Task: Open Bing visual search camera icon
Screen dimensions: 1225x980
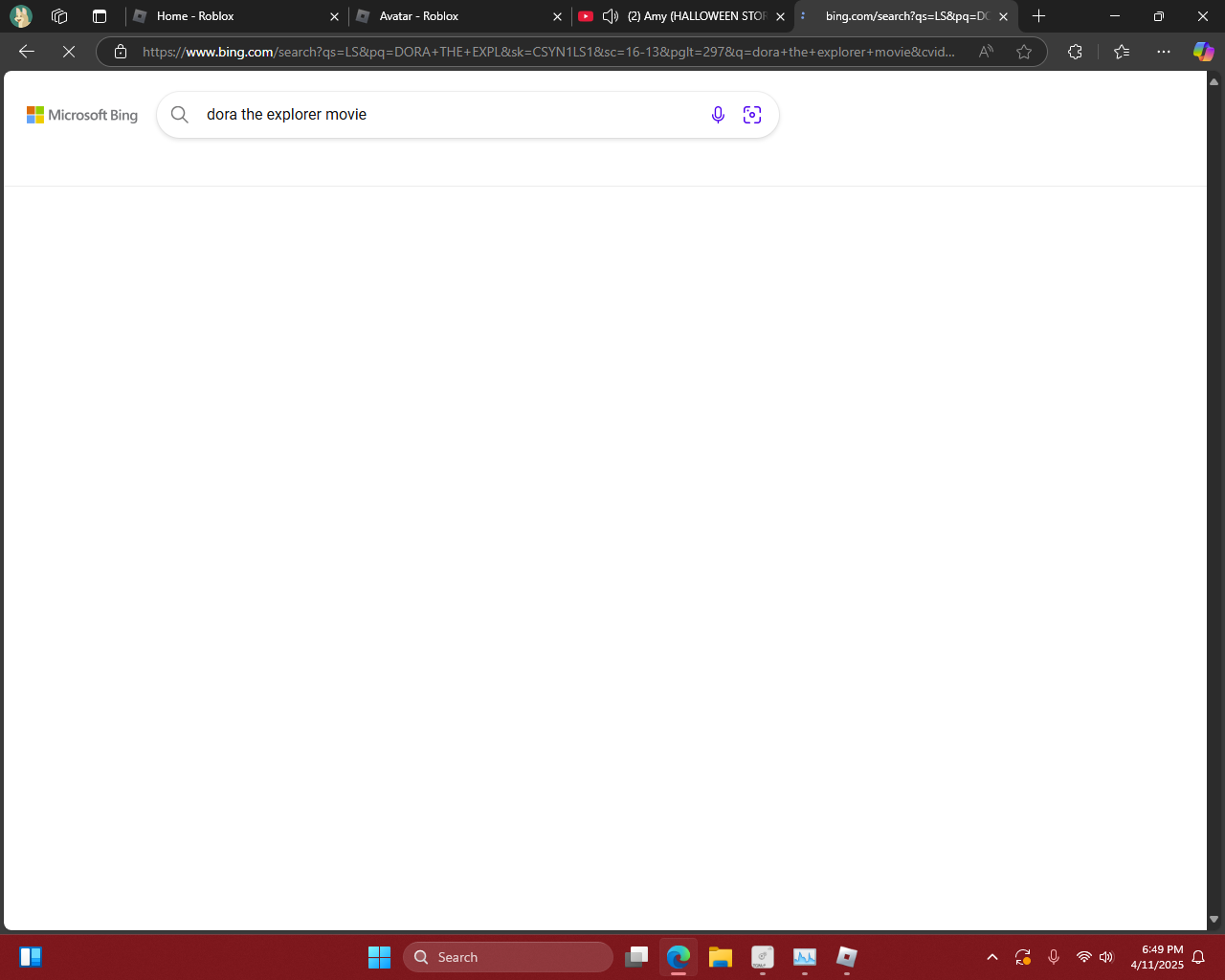Action: click(752, 115)
